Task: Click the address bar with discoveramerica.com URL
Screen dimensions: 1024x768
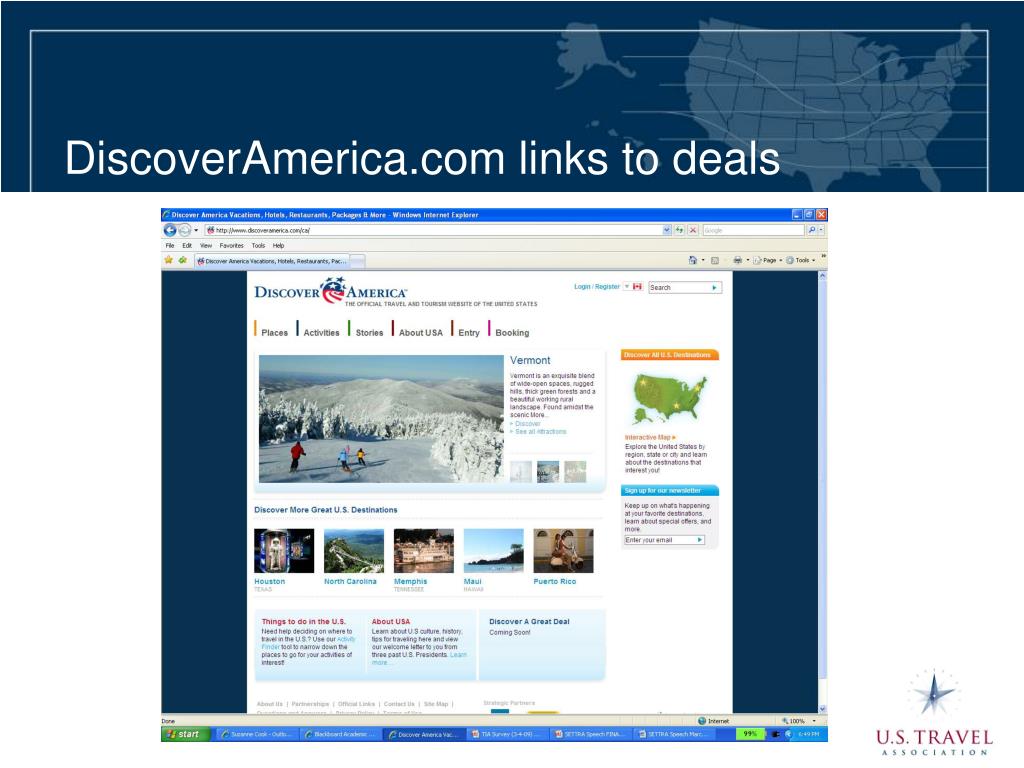Action: pos(433,230)
